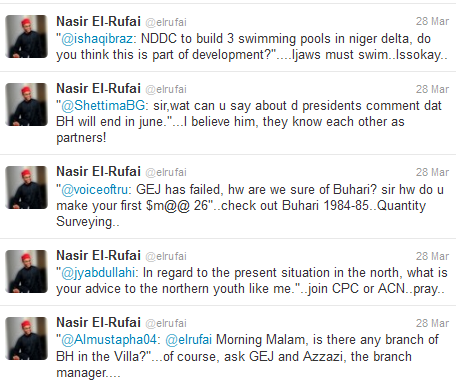The height and width of the screenshot is (386, 456).
Task: Open the blue @elrufai mention in last tweet
Action: coord(189,340)
